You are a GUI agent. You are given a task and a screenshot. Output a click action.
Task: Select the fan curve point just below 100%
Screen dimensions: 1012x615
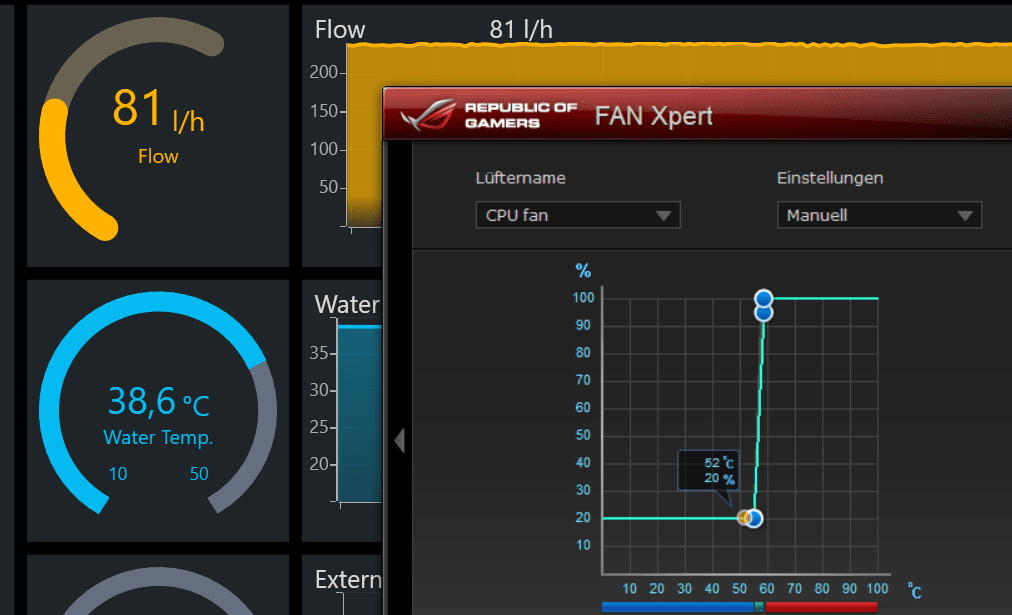point(764,314)
